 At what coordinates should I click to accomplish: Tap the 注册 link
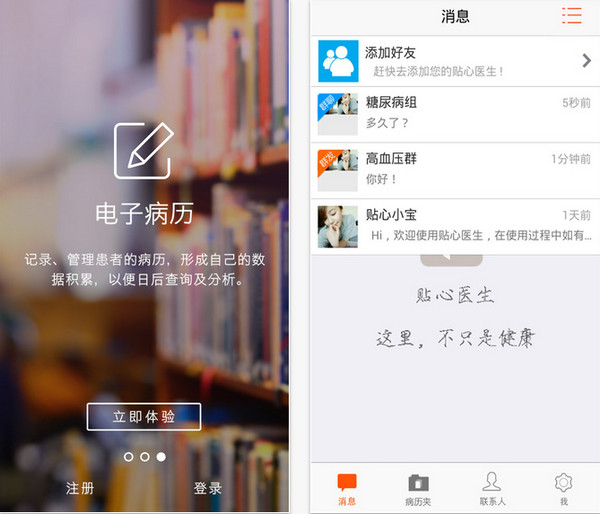point(80,488)
